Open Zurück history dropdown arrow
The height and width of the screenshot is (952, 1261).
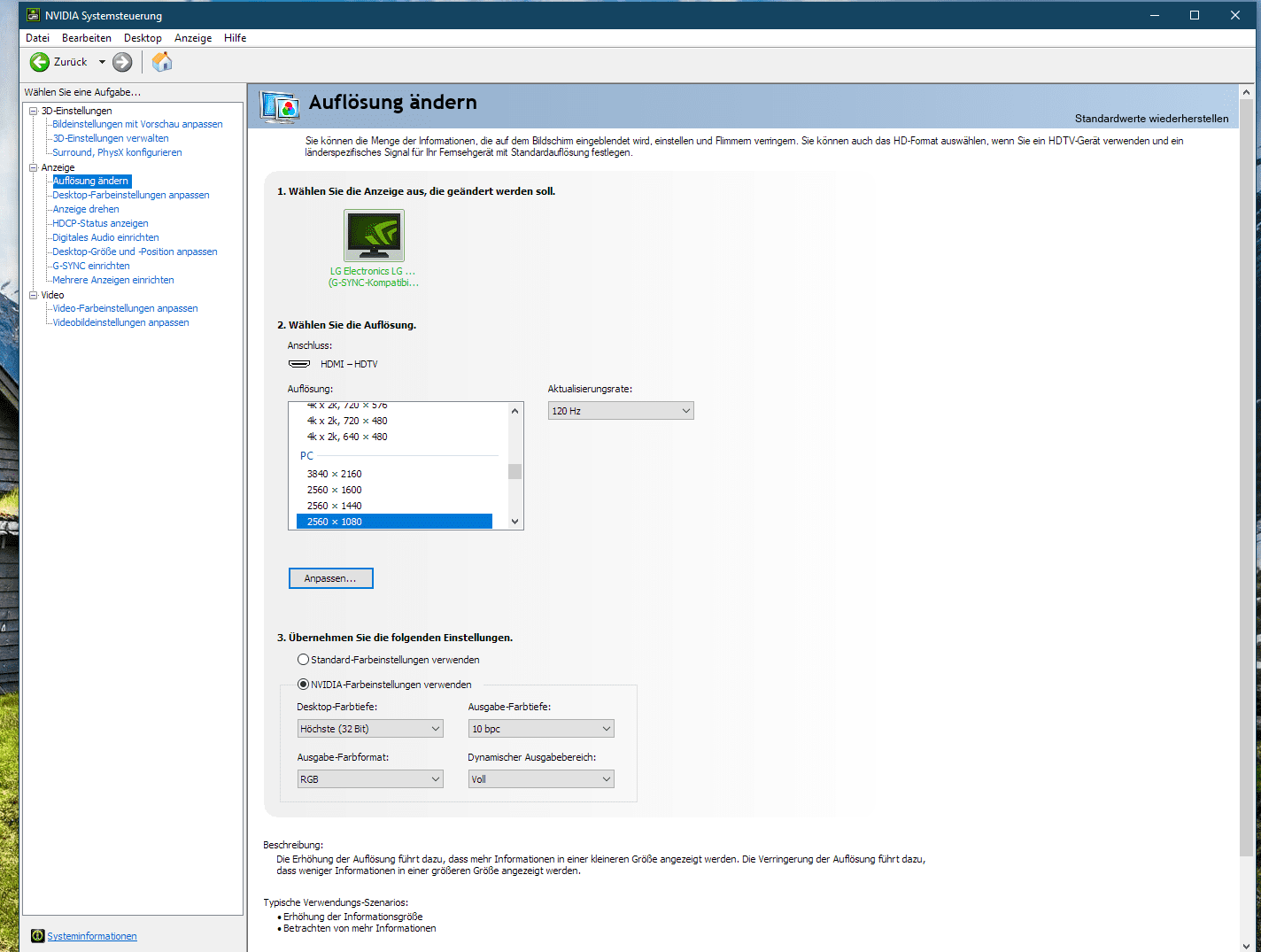tap(102, 62)
